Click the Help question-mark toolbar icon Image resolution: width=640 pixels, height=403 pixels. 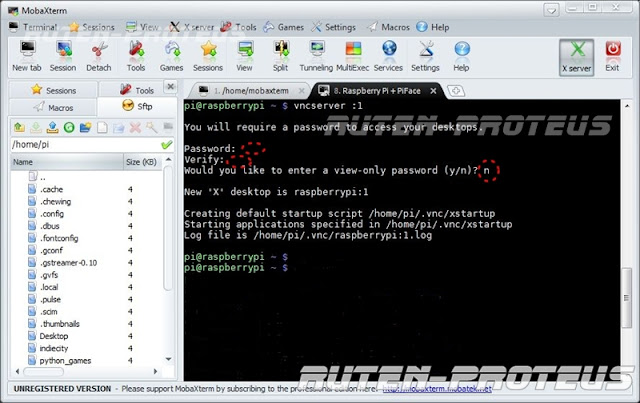[461, 57]
